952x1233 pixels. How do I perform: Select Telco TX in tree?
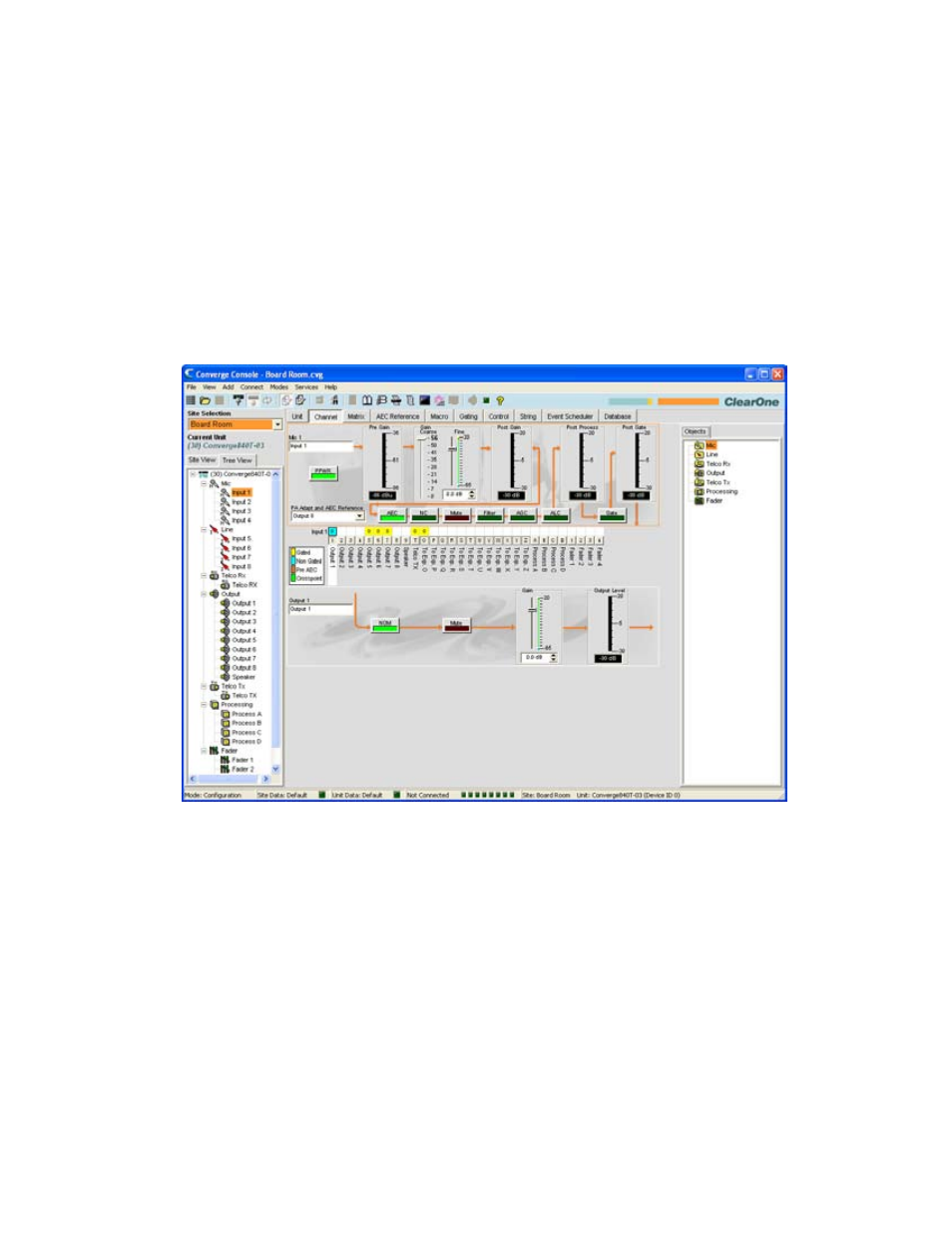[244, 696]
